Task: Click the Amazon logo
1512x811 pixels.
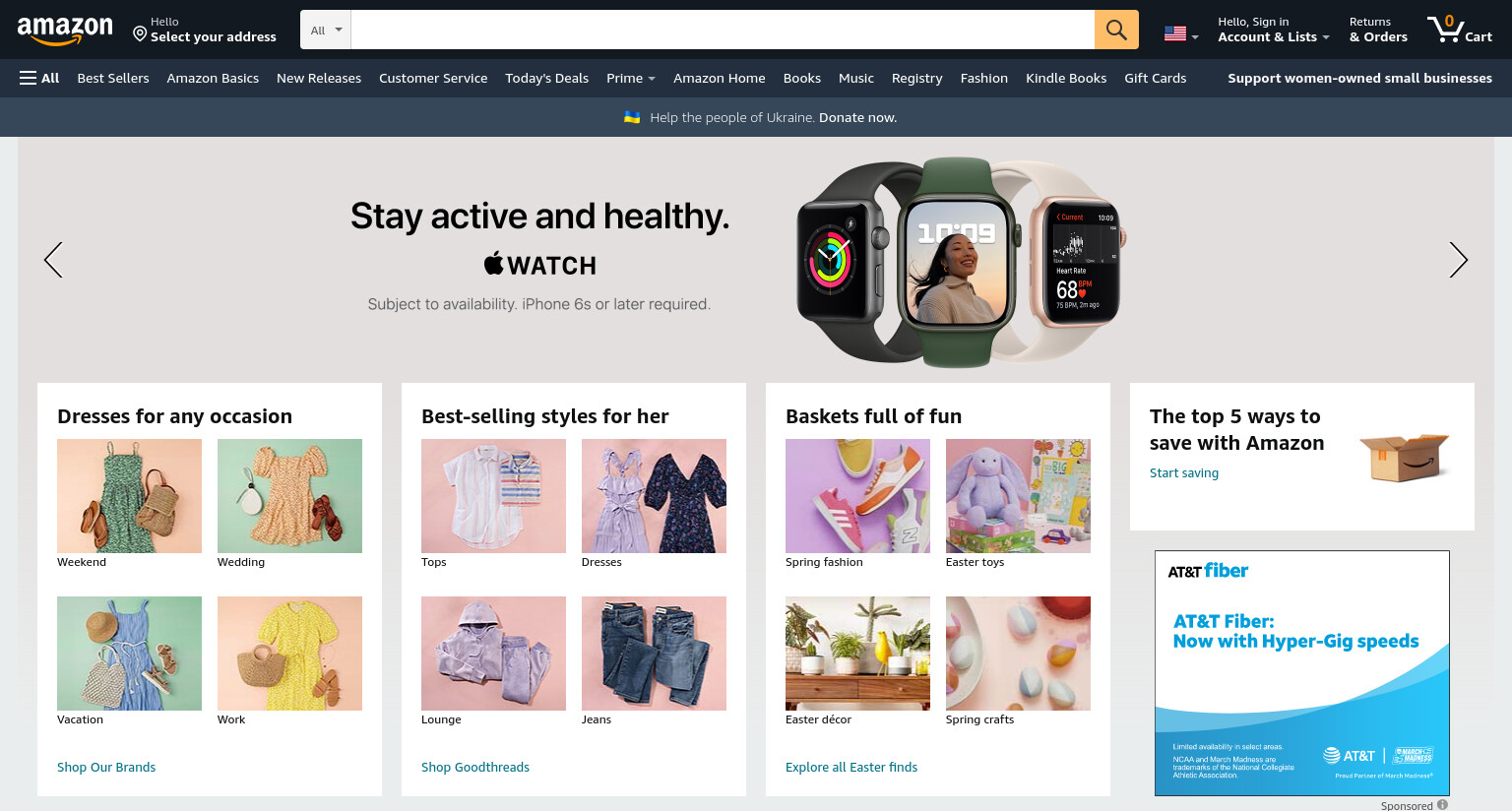Action: coord(65,31)
